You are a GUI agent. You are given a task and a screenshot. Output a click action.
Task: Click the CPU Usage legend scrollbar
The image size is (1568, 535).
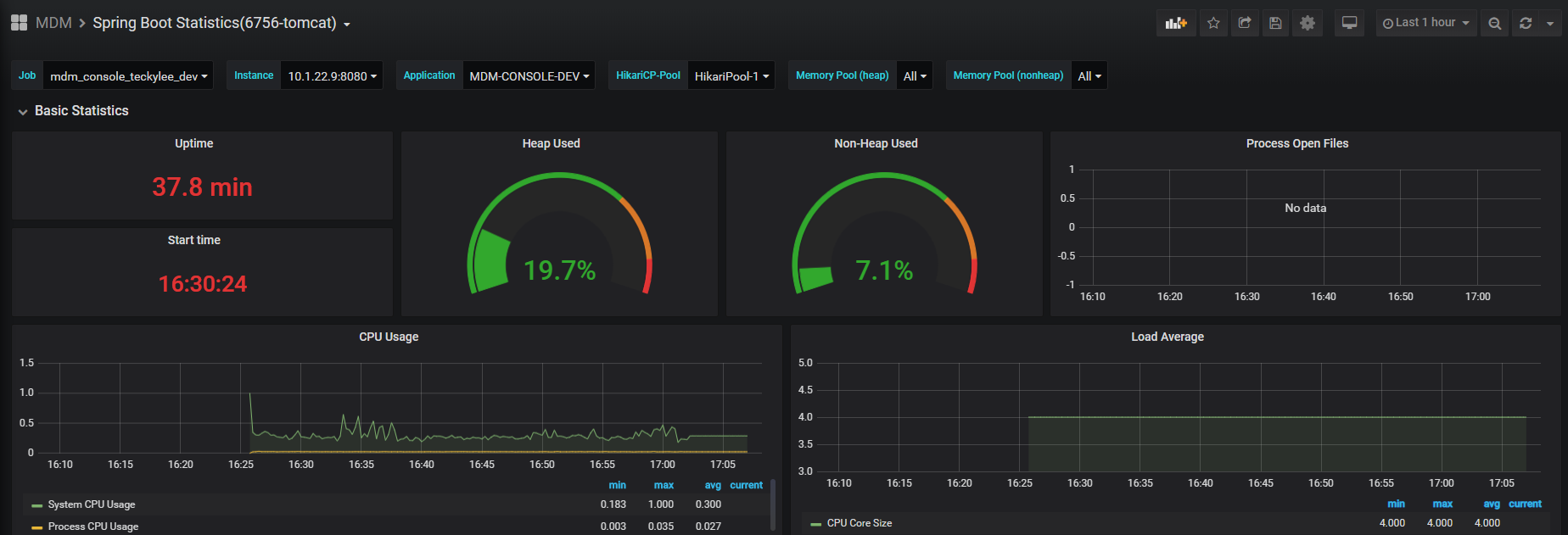point(772,505)
